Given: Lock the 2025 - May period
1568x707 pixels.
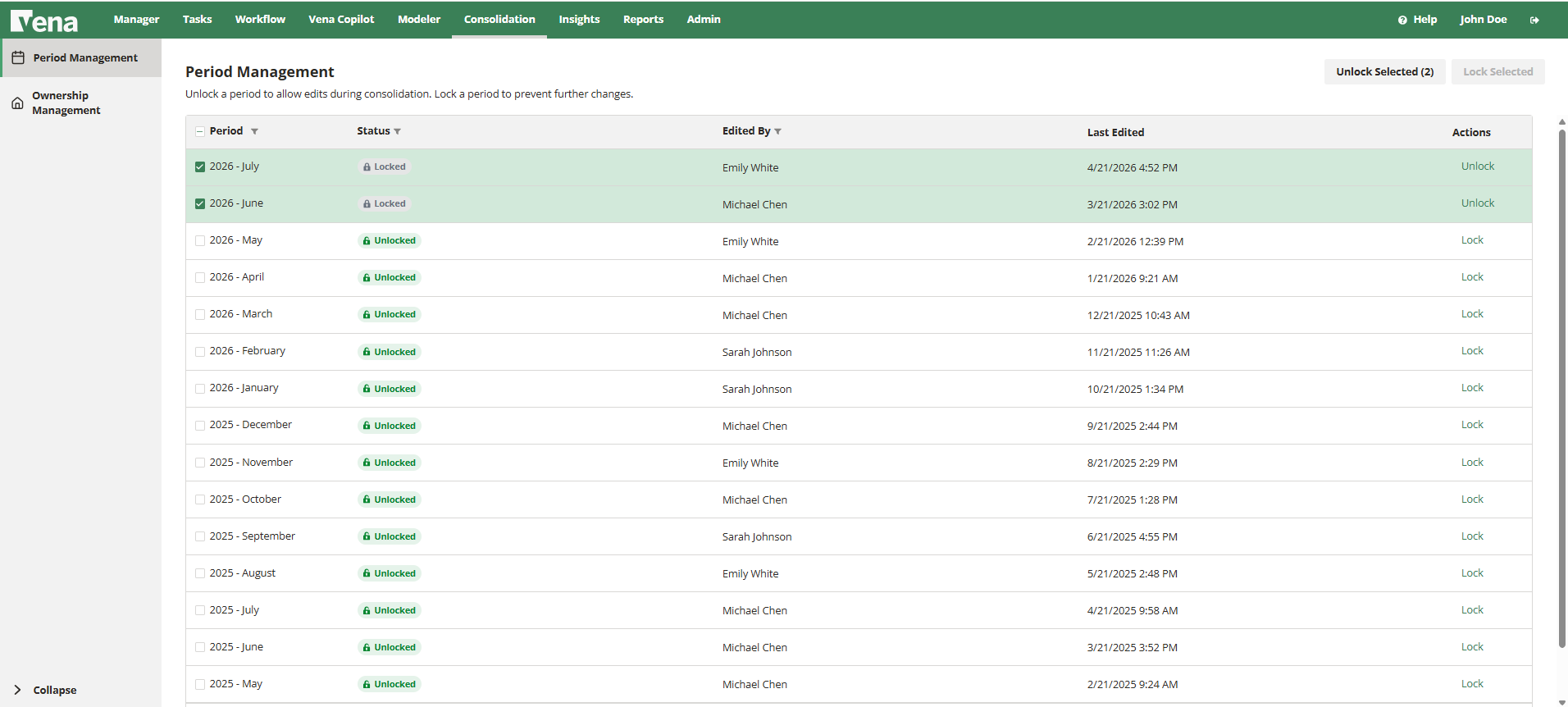Looking at the screenshot, I should pos(1472,684).
